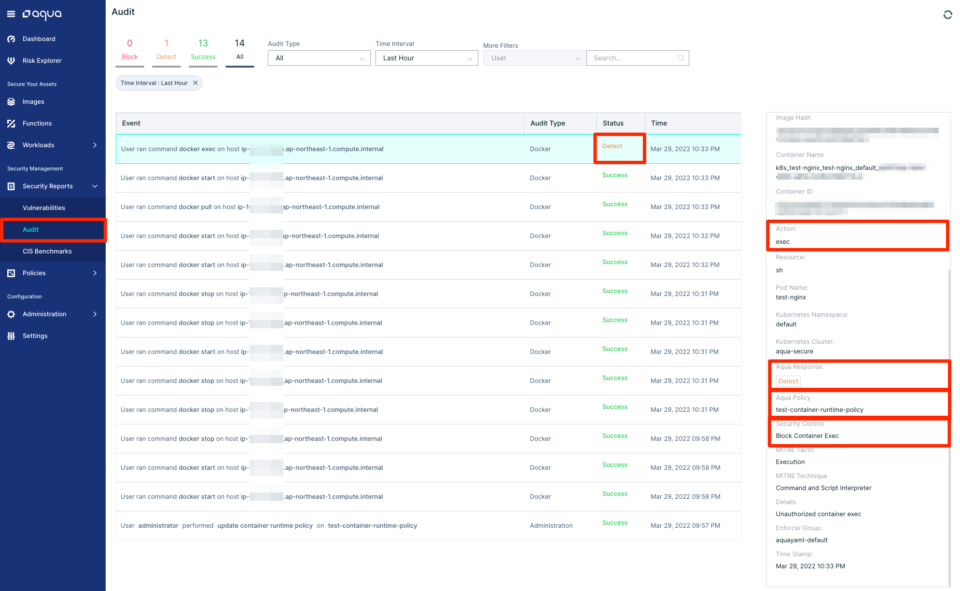Refresh the audit list using the refresh icon
The width and height of the screenshot is (960, 591).
[x=948, y=14]
